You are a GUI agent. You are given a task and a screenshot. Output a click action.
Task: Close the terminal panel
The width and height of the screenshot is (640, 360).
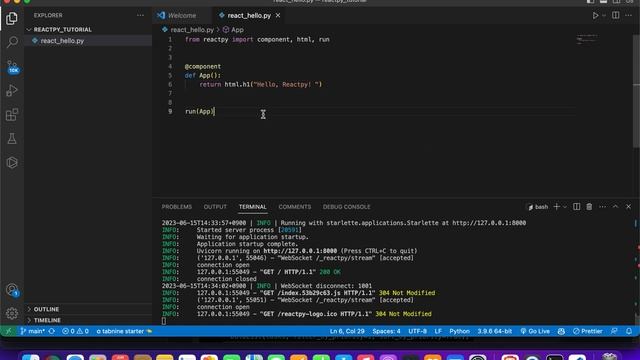(x=629, y=207)
